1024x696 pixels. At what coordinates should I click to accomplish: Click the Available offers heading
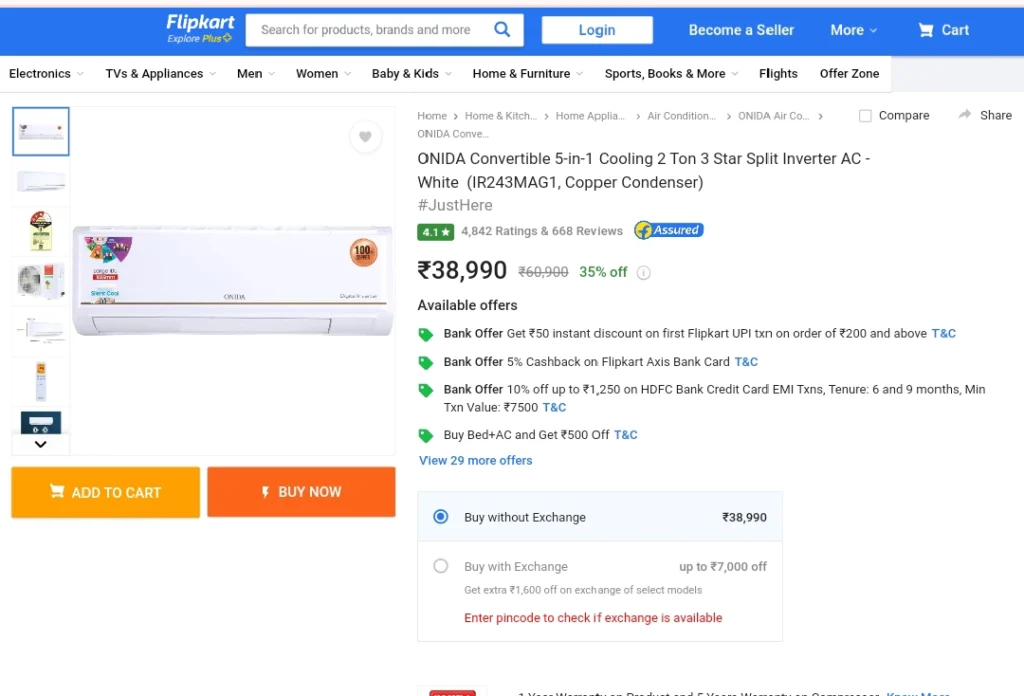tap(467, 306)
